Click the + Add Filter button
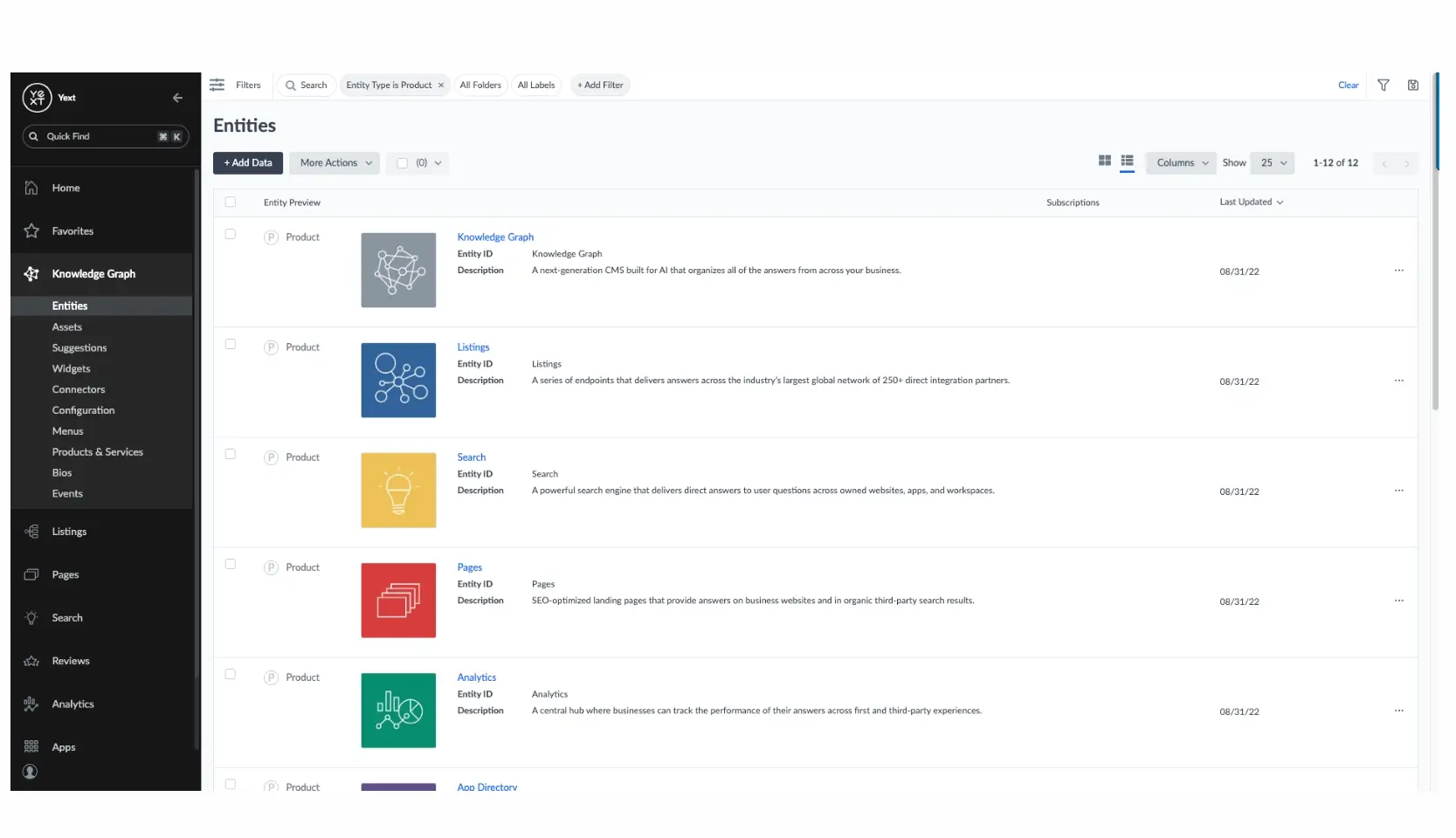 point(600,86)
